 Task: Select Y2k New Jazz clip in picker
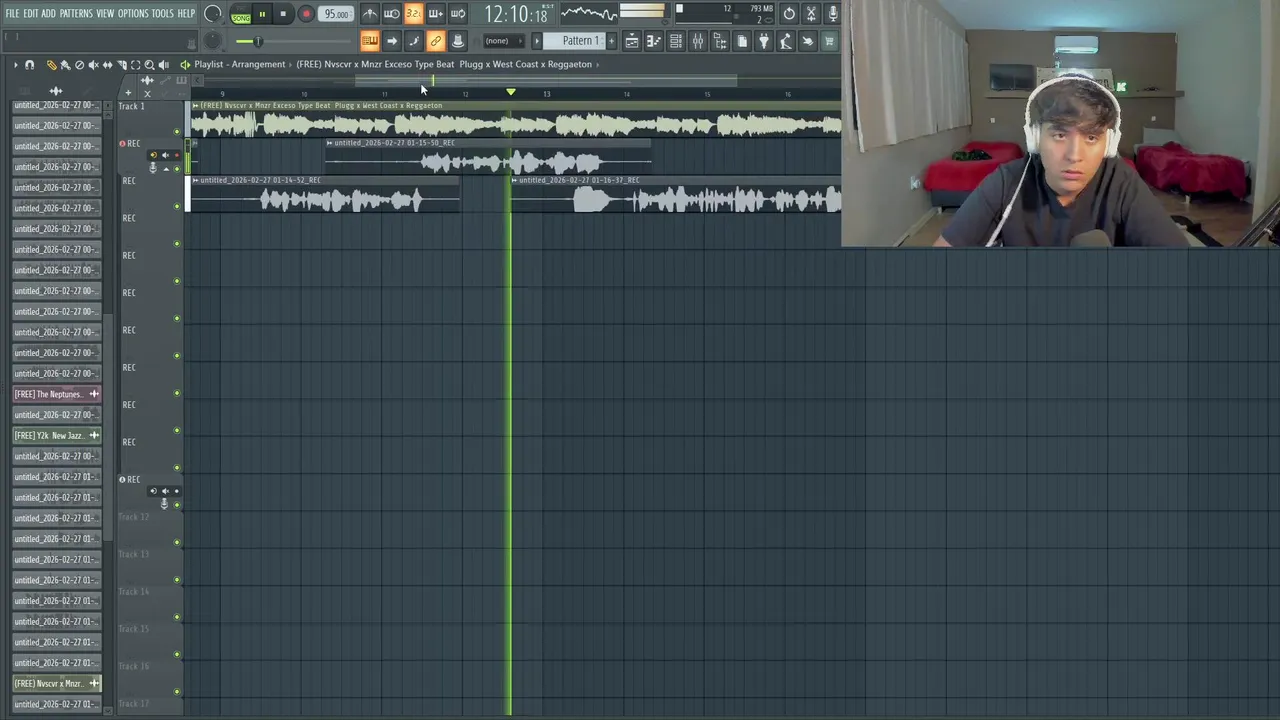pyautogui.click(x=56, y=435)
